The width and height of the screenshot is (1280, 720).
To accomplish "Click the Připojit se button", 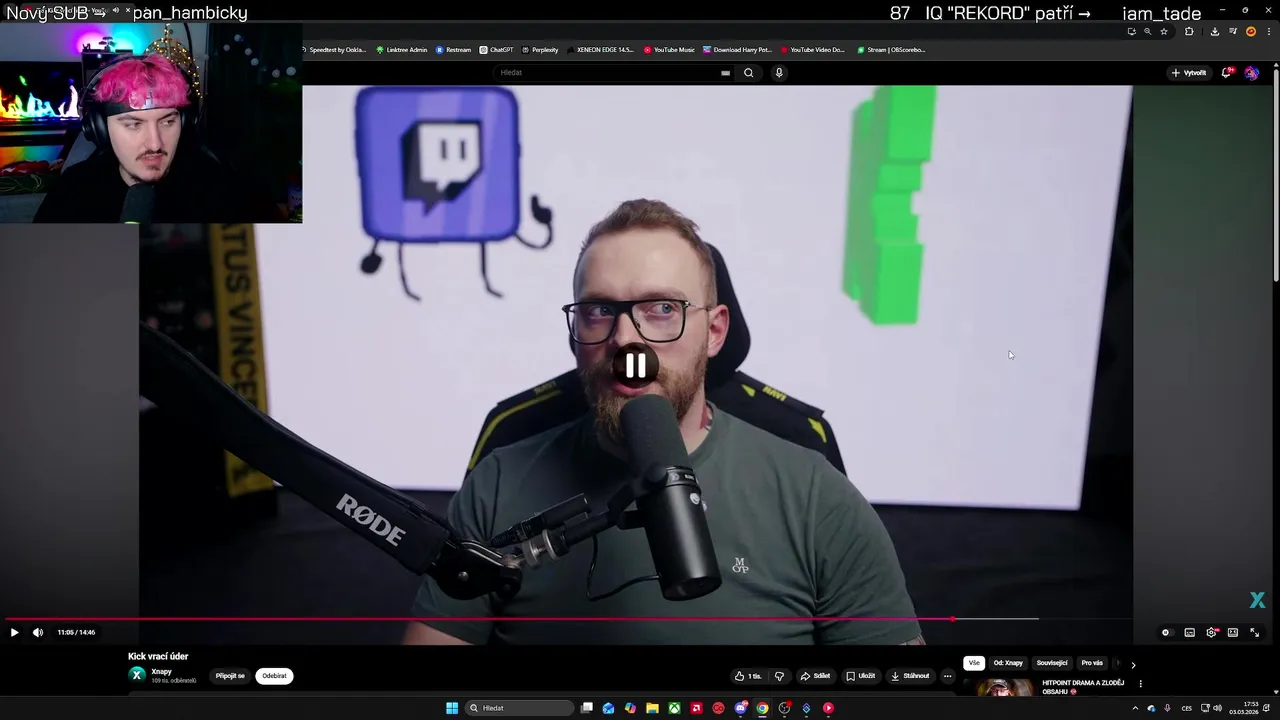I will (230, 676).
